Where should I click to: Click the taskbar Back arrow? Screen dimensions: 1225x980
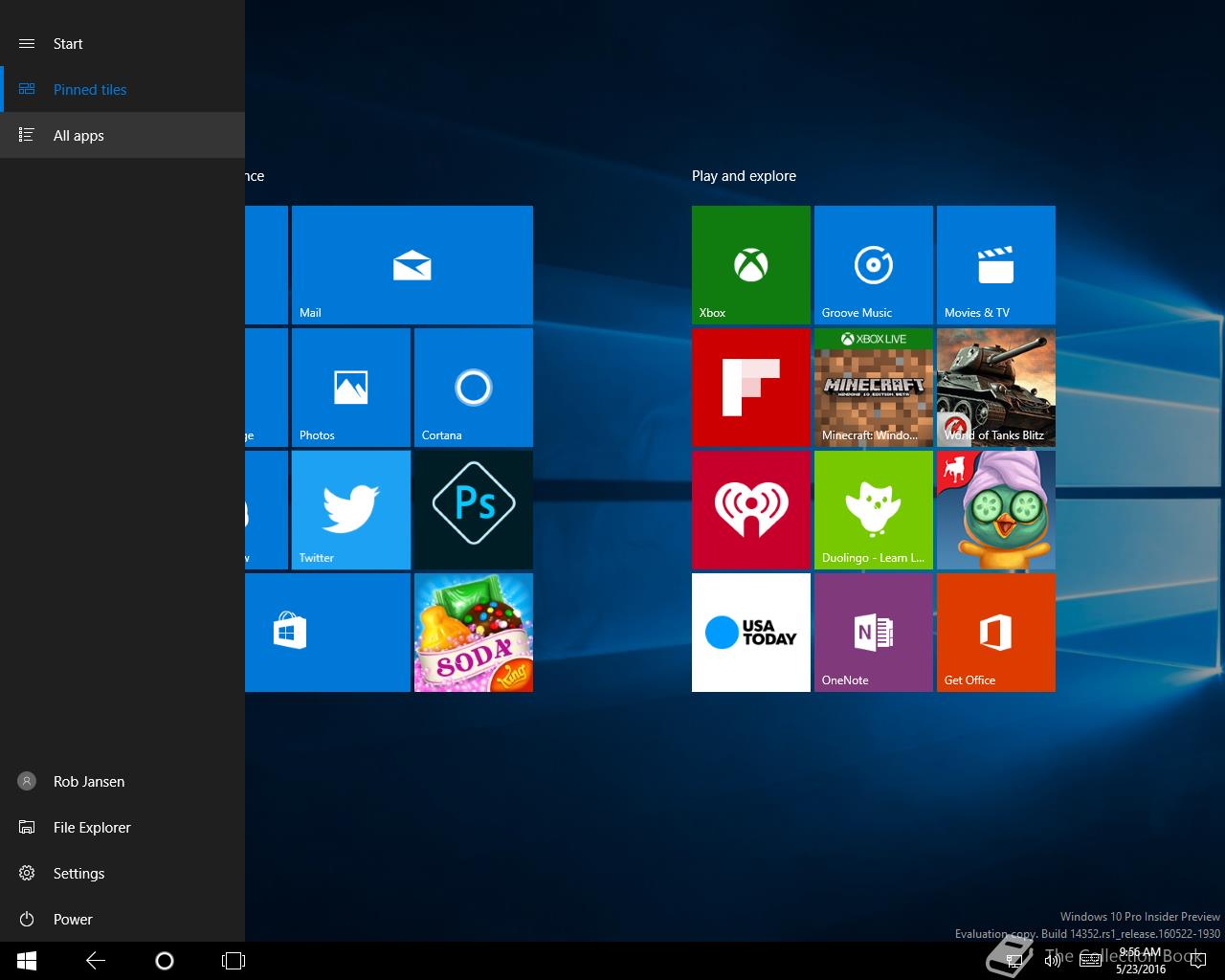click(x=96, y=960)
